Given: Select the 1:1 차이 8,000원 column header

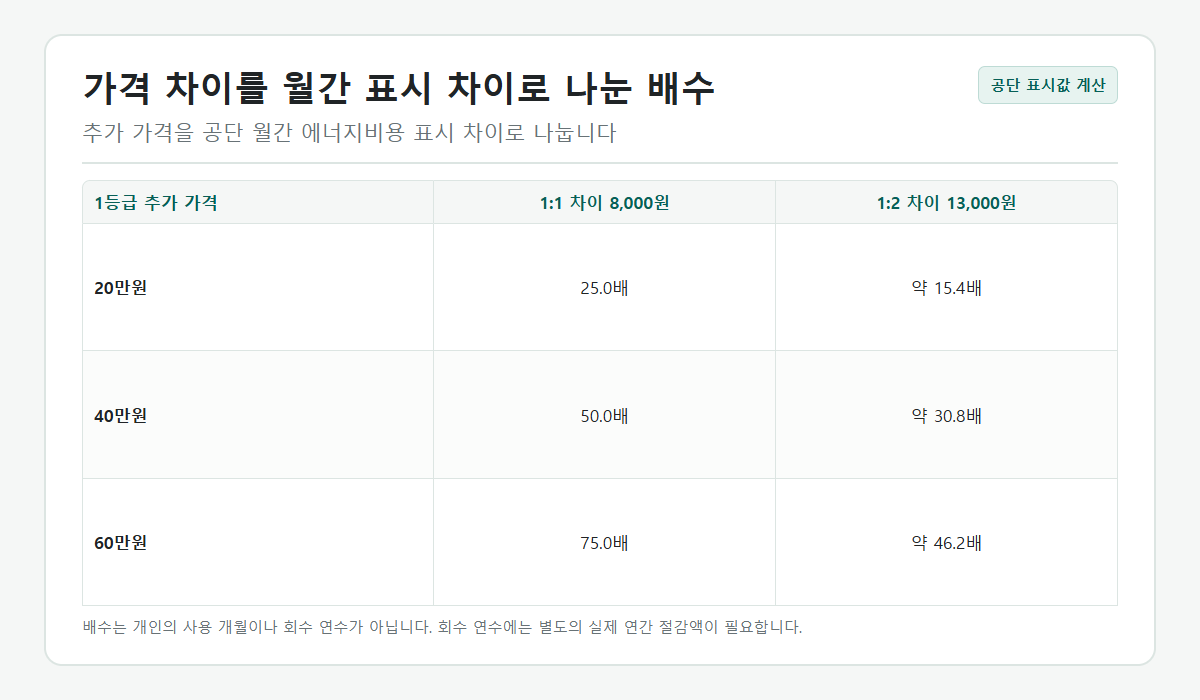Looking at the screenshot, I should 604,203.
